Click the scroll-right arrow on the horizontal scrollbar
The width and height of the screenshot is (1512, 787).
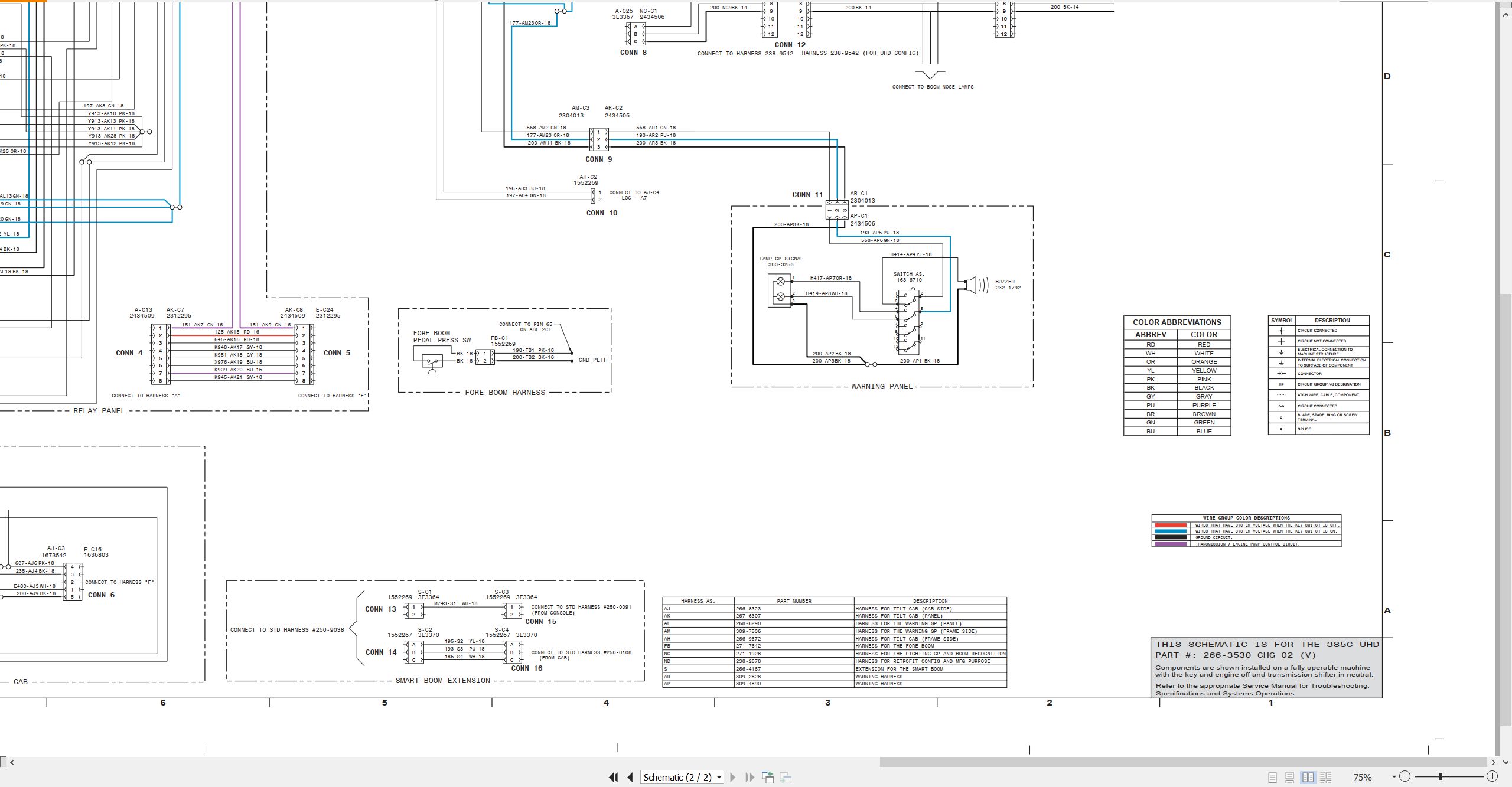(1493, 762)
